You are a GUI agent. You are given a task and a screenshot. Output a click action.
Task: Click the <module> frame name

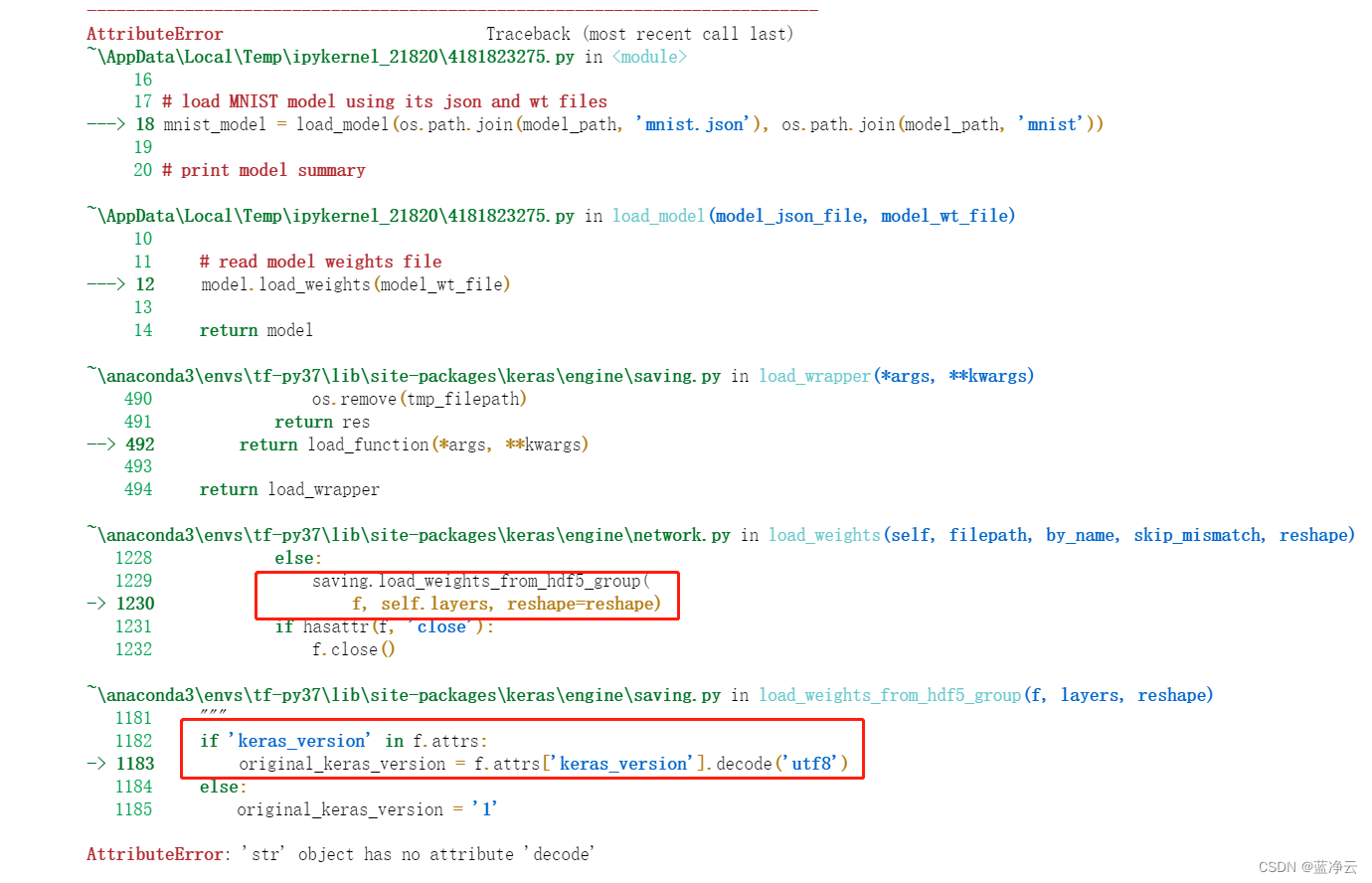click(x=649, y=57)
